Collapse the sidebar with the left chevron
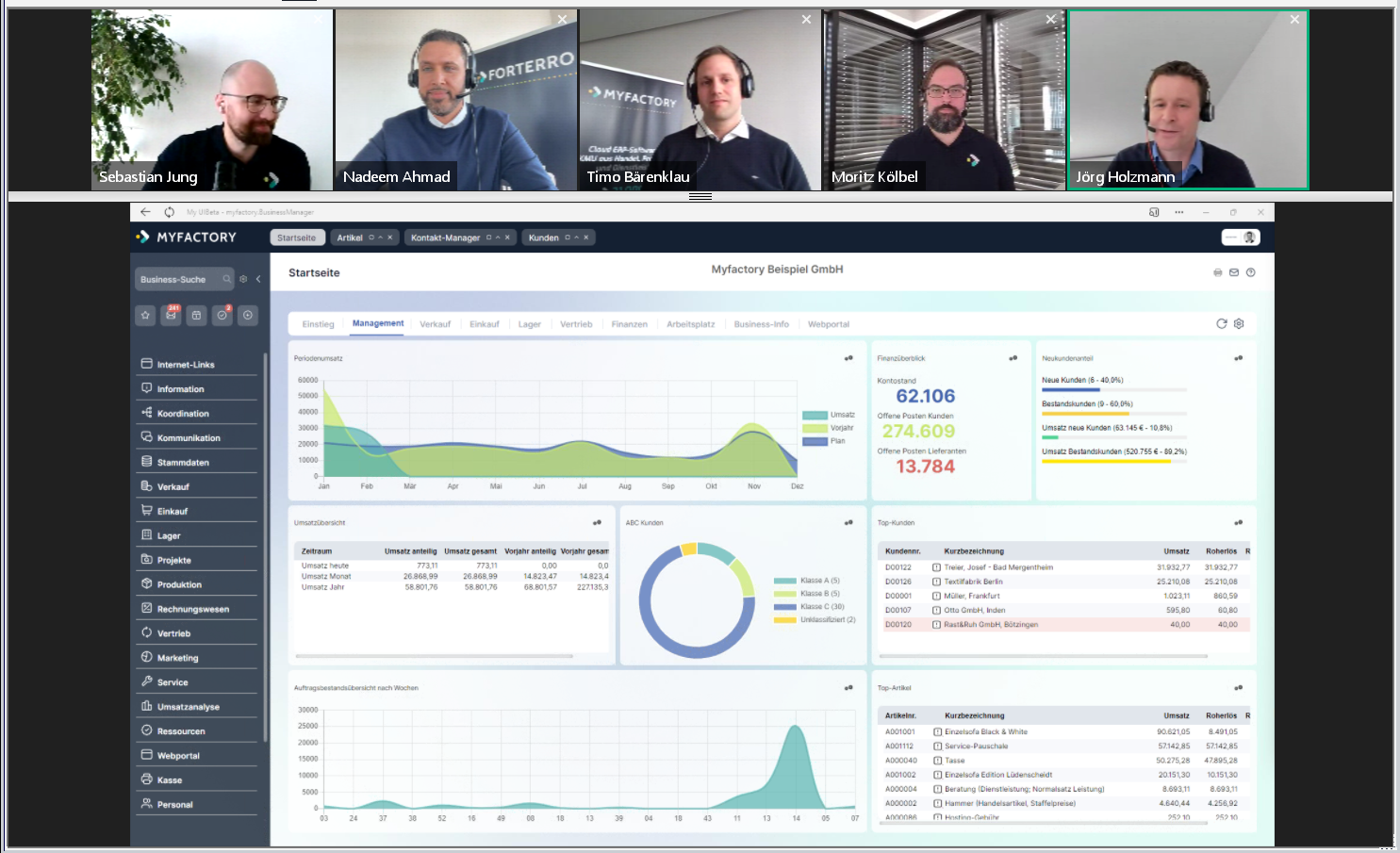 [258, 279]
